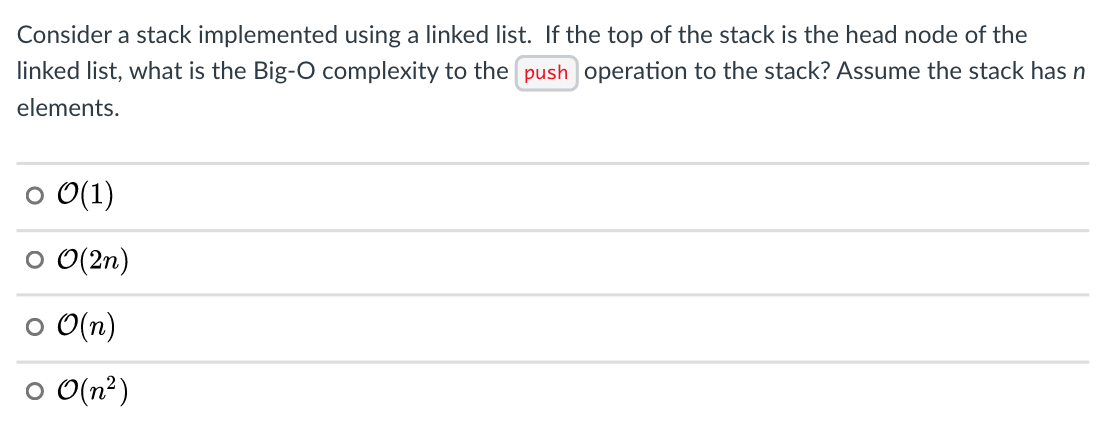The height and width of the screenshot is (430, 1108).
Task: Click the words head node in question
Action: click(900, 35)
